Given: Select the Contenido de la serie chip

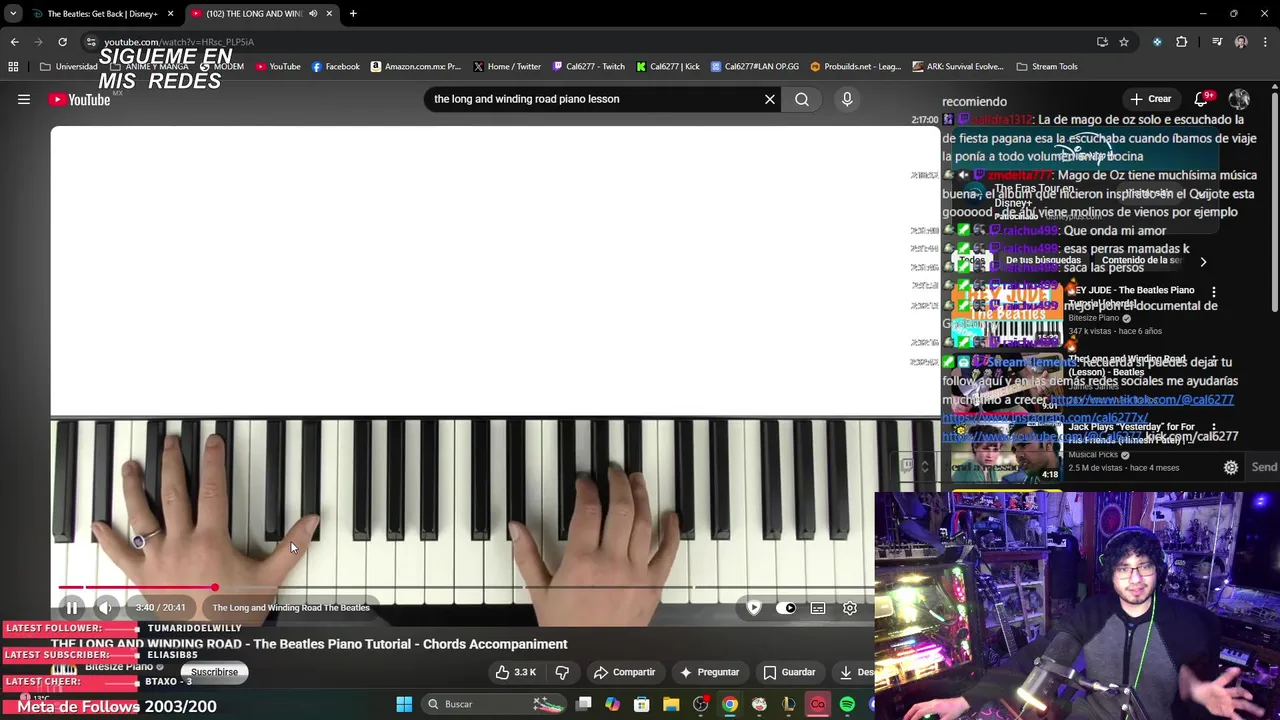Looking at the screenshot, I should coord(1142,261).
